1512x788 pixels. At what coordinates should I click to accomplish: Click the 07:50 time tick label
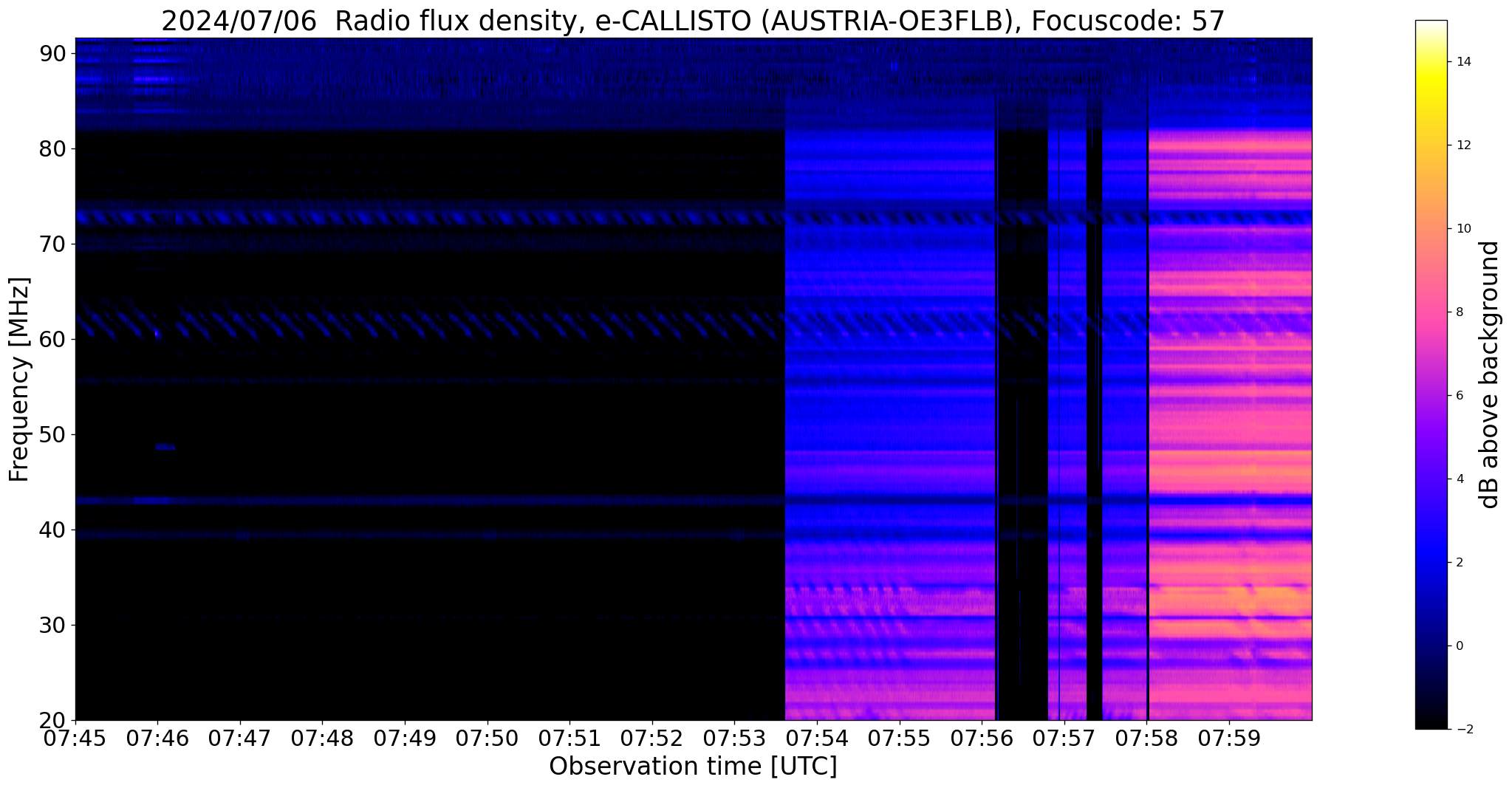488,738
